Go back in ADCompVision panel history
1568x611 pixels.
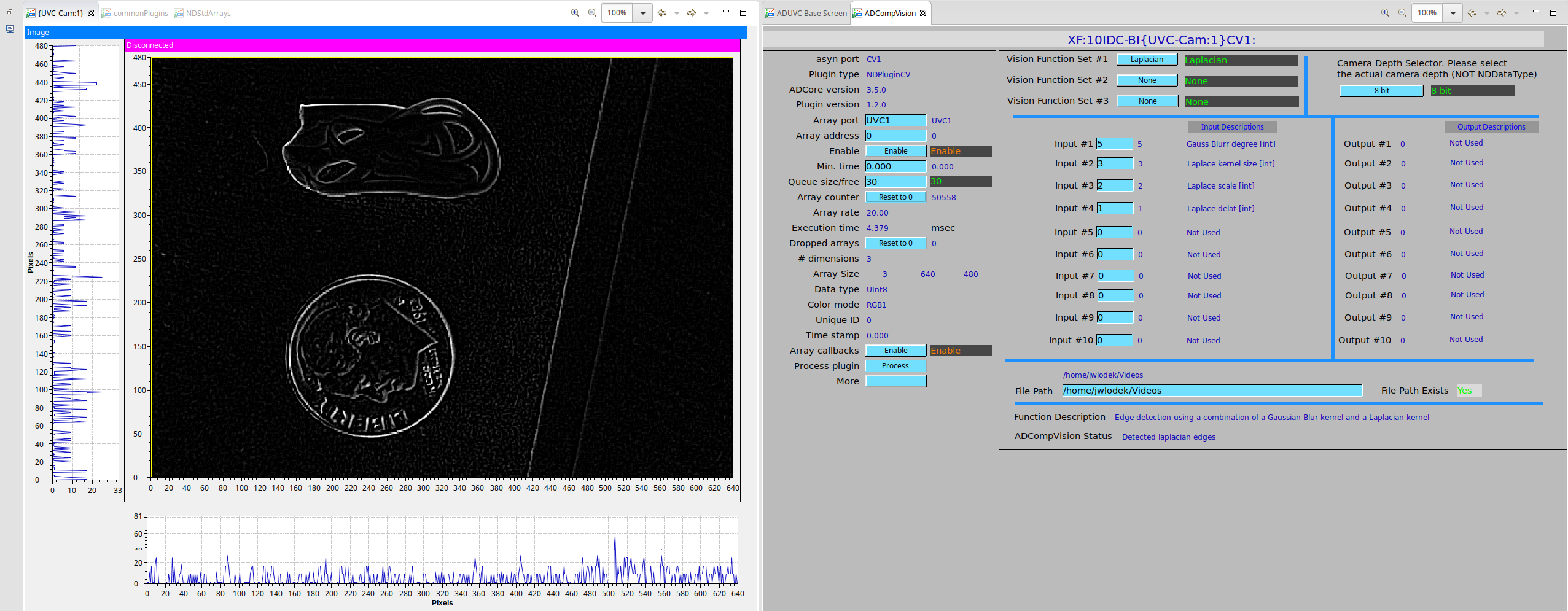coord(1472,13)
